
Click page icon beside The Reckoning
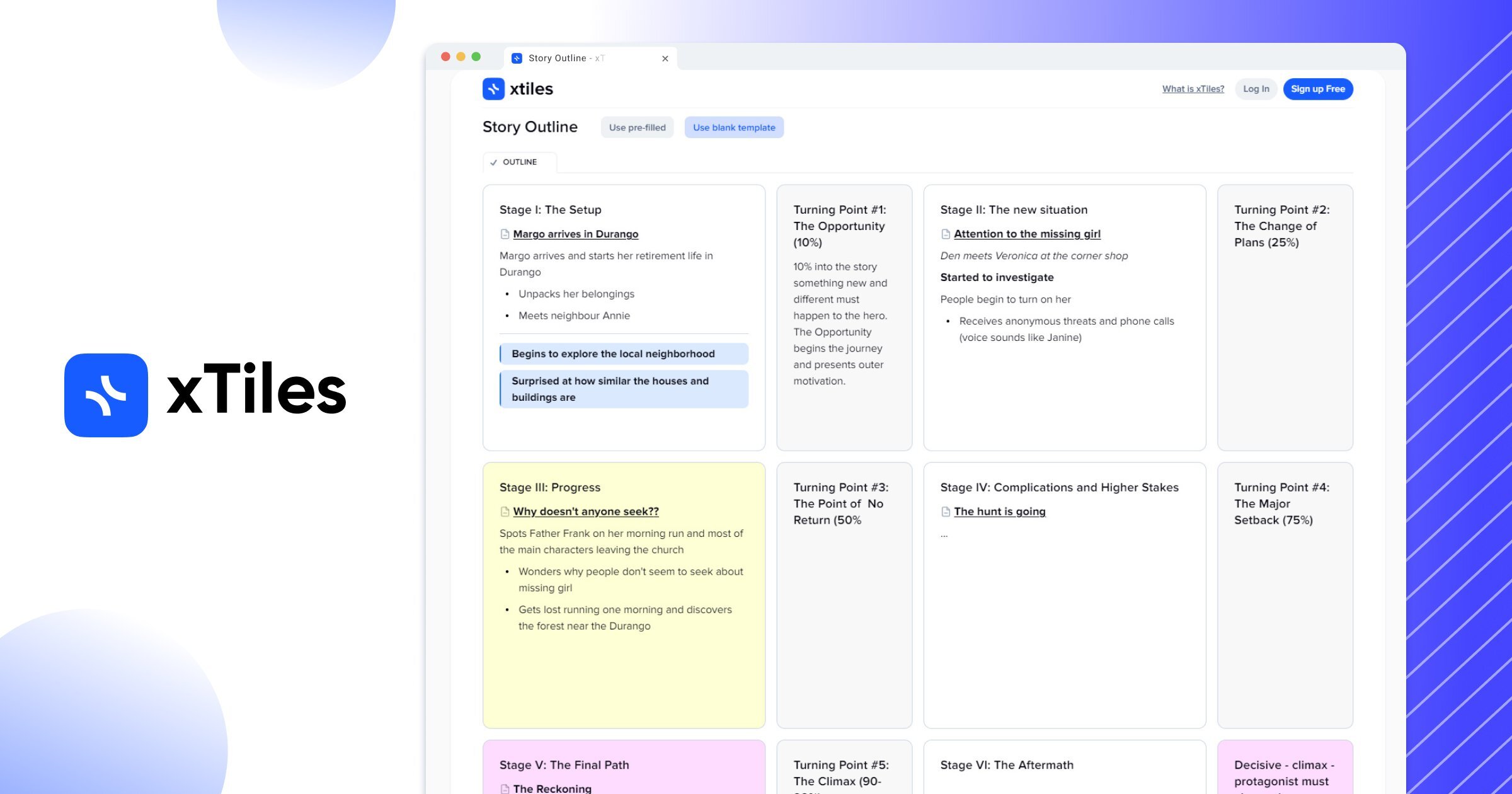point(505,788)
